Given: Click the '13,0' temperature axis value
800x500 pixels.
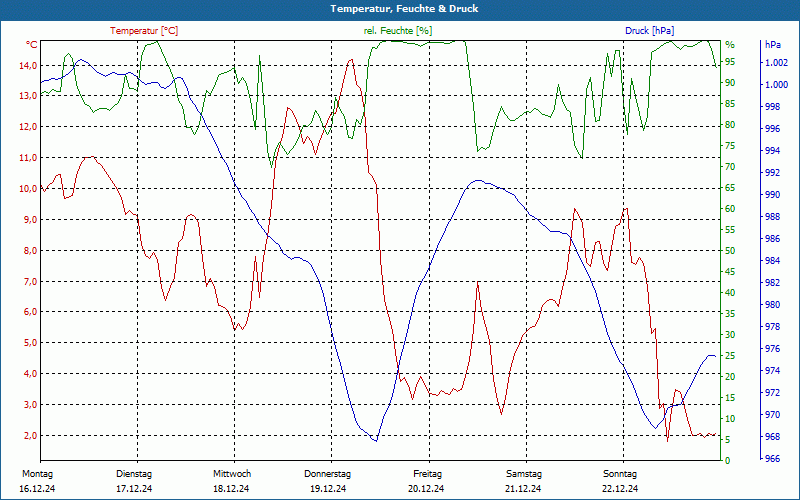Looking at the screenshot, I should click(x=28, y=96).
